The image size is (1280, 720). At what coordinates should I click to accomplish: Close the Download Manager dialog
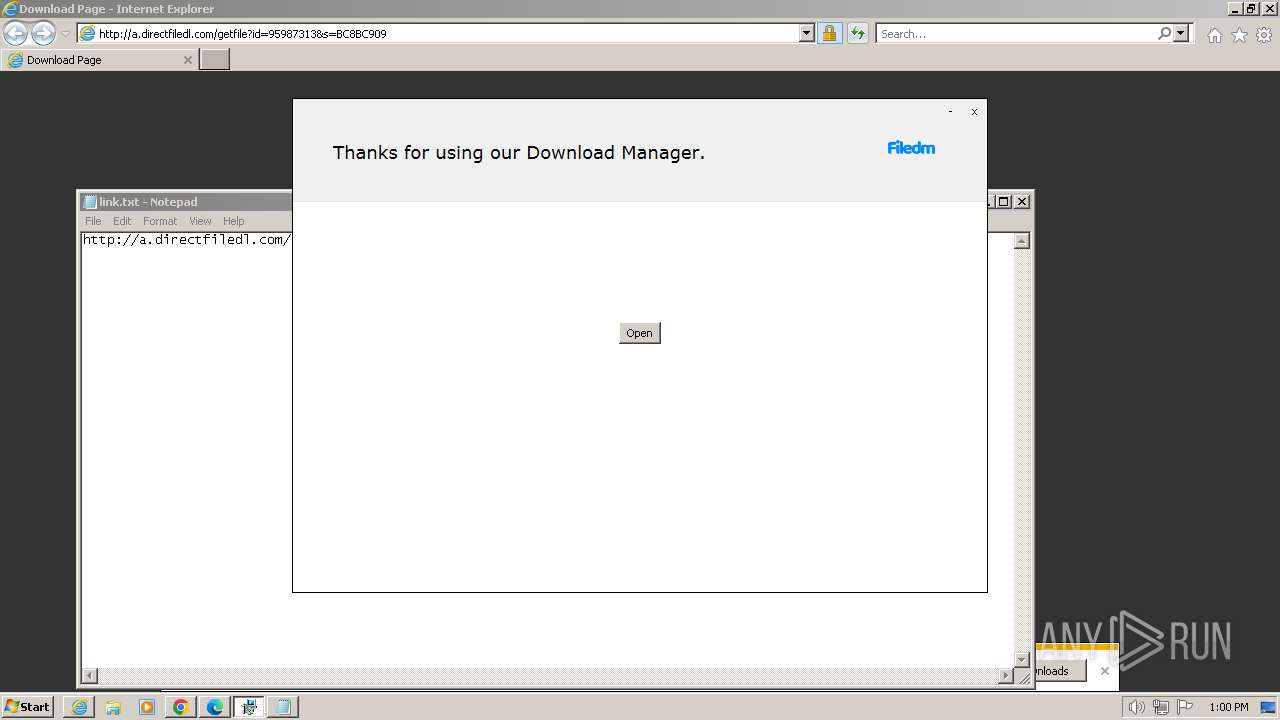(x=974, y=112)
